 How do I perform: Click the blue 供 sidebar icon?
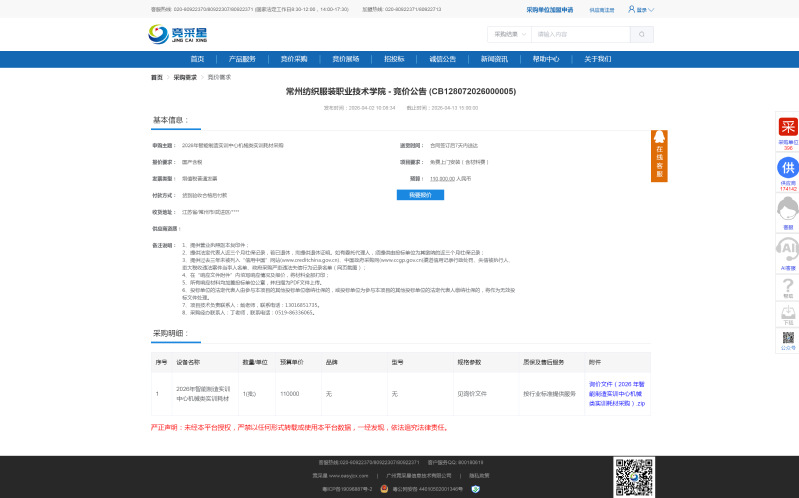(788, 167)
